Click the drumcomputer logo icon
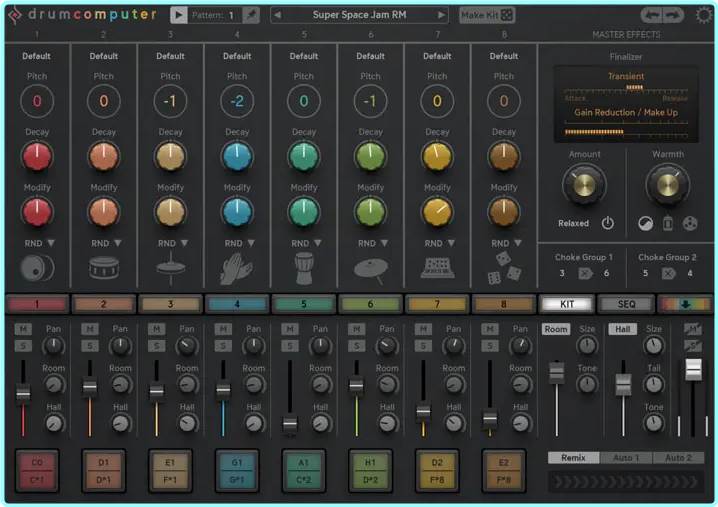718x507 pixels. (15, 16)
